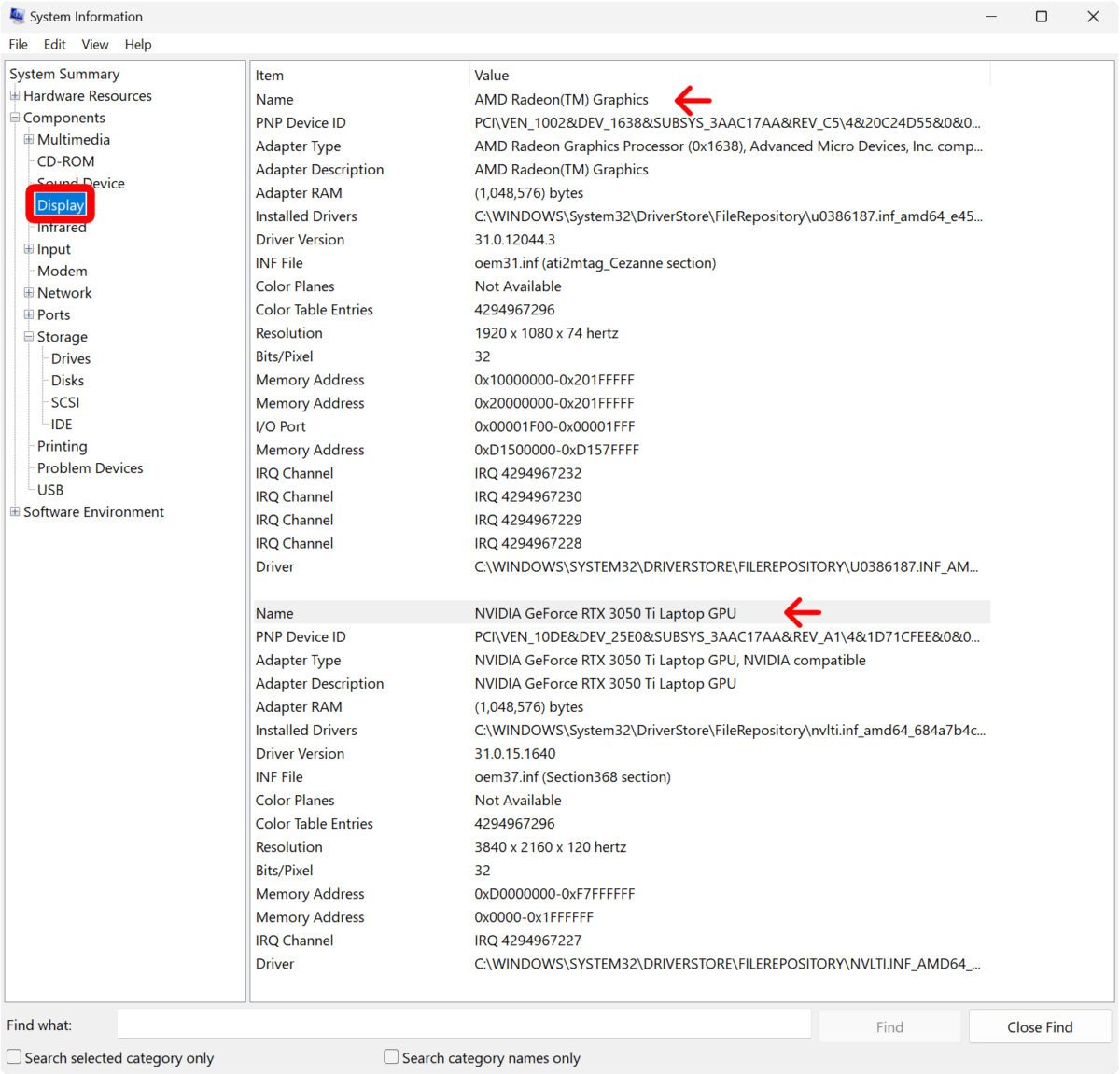Collapse the Storage node
Viewport: 1120px width, 1074px height.
29,336
